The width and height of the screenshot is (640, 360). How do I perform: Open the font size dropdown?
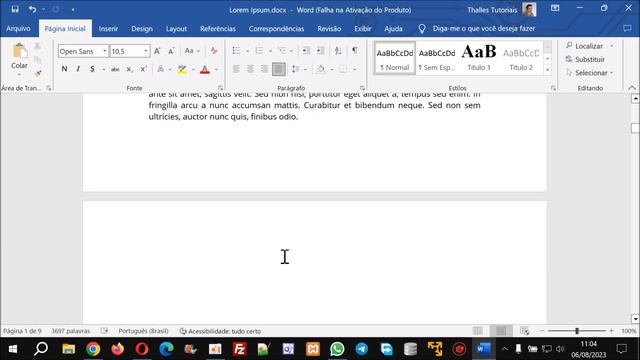coord(146,51)
